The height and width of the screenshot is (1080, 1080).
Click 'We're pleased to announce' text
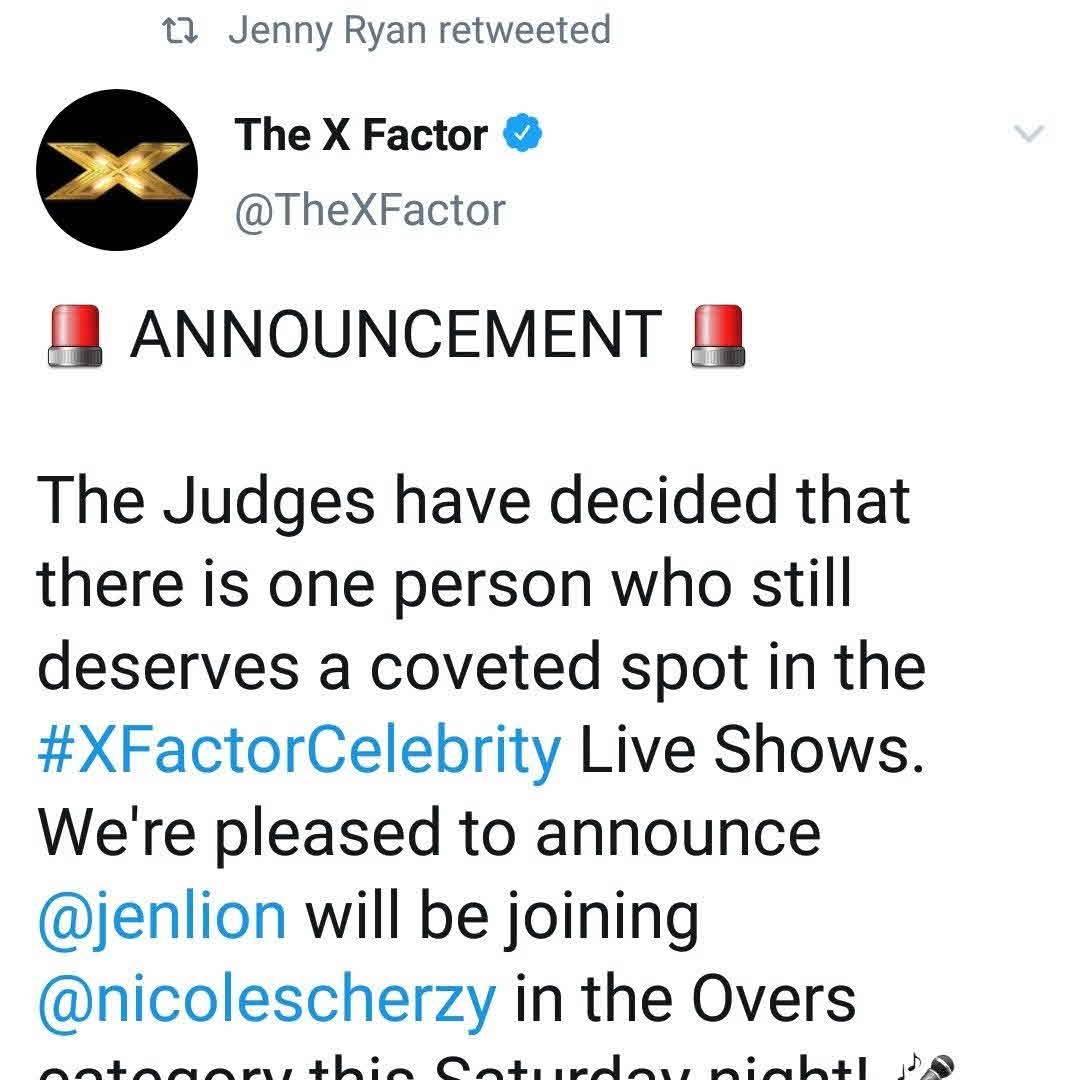tap(429, 833)
